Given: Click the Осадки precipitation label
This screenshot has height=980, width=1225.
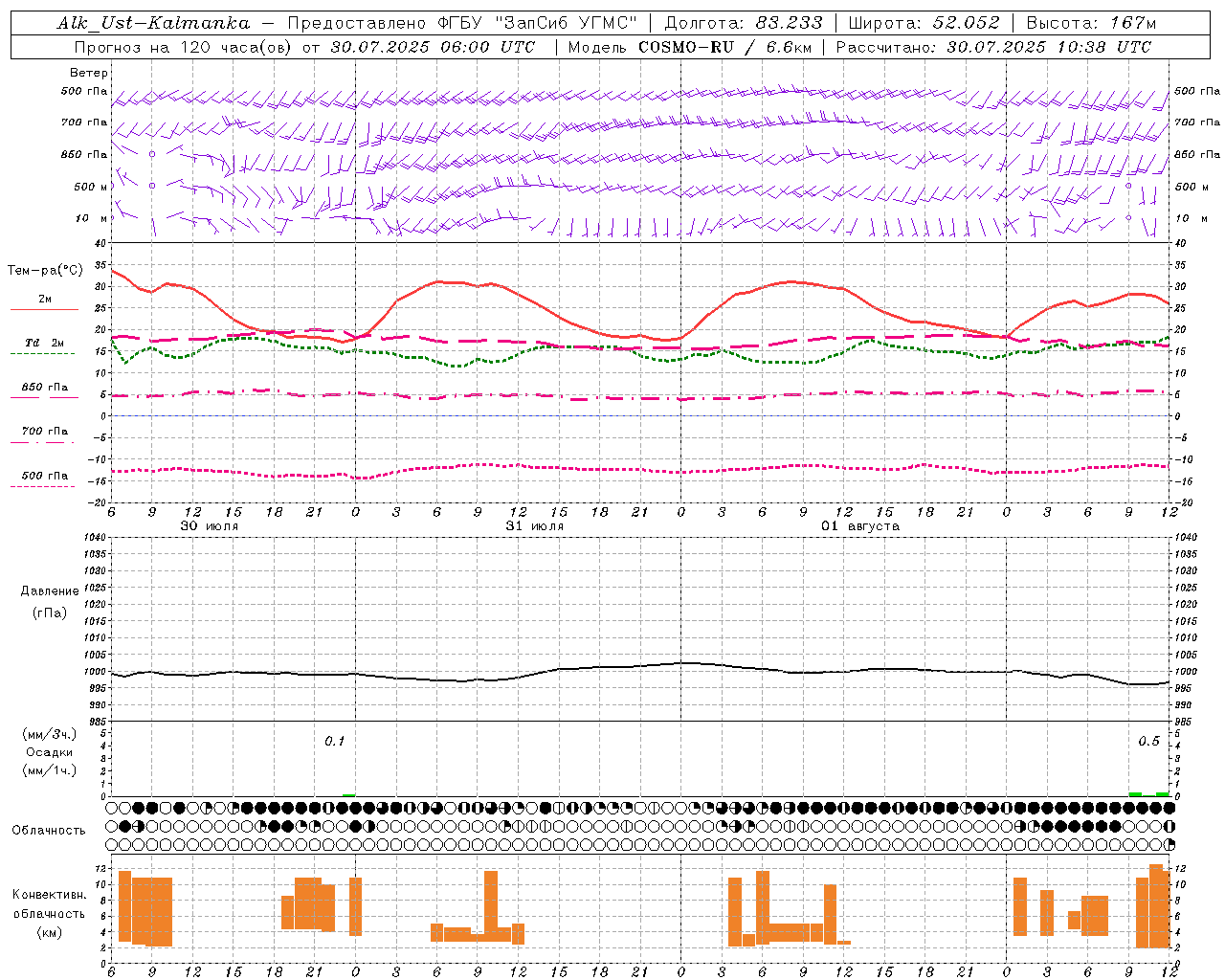Looking at the screenshot, I should [x=50, y=752].
